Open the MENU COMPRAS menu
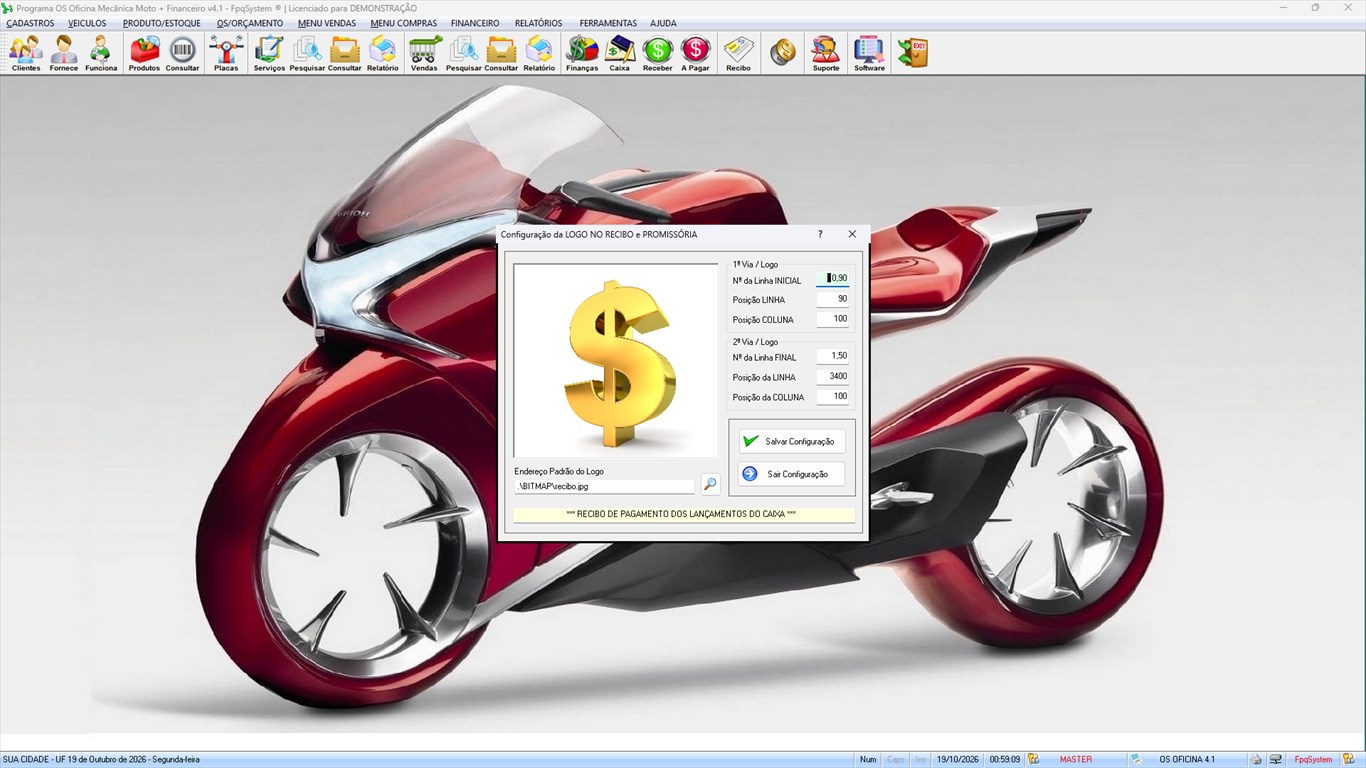The height and width of the screenshot is (768, 1366). coord(403,23)
